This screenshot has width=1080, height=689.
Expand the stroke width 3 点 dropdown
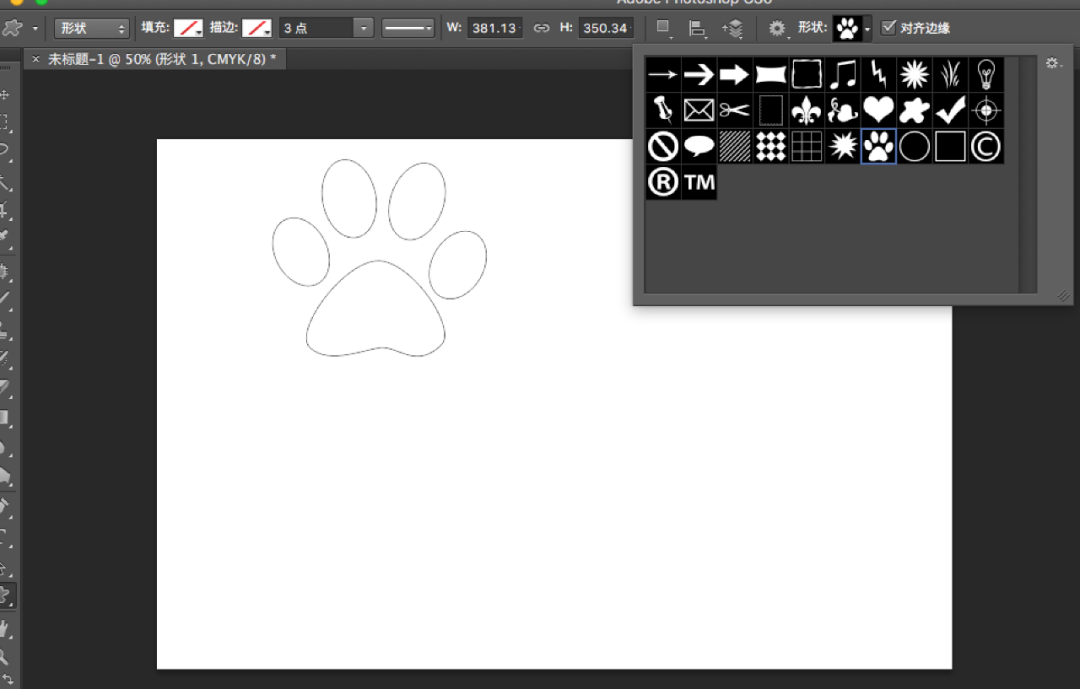[x=364, y=28]
